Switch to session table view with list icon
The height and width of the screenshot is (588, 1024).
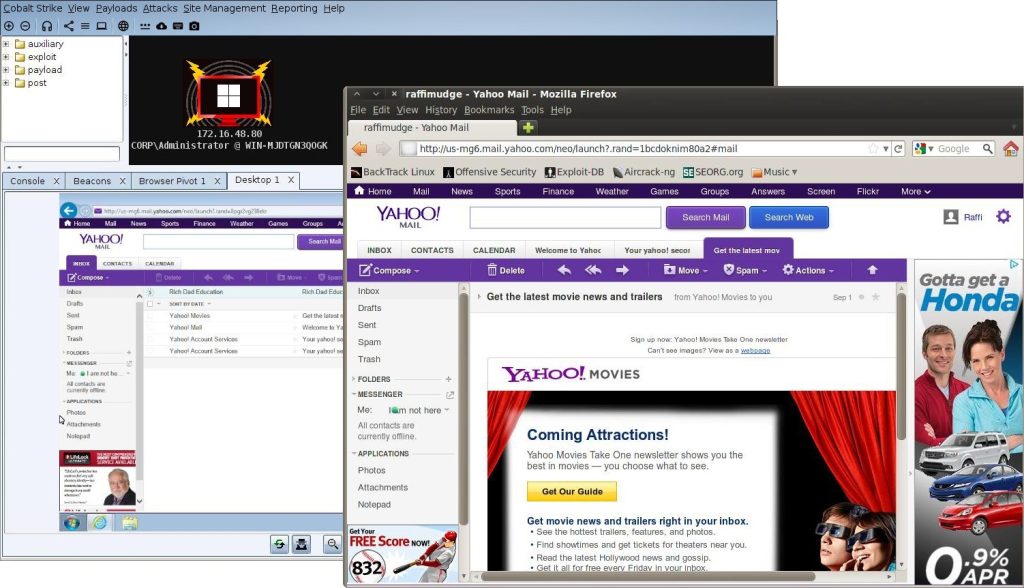[85, 26]
